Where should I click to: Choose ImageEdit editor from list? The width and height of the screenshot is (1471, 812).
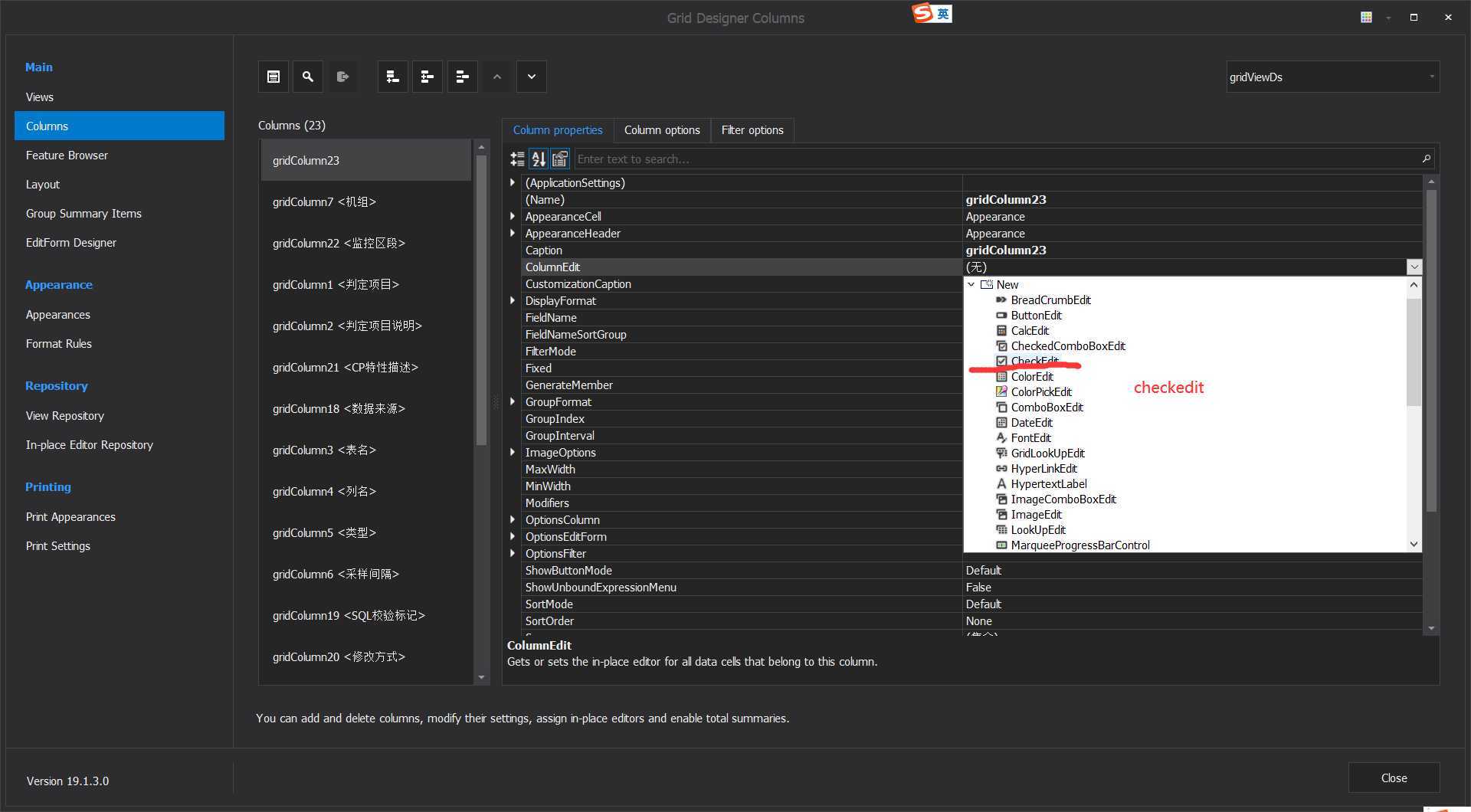(x=1036, y=515)
